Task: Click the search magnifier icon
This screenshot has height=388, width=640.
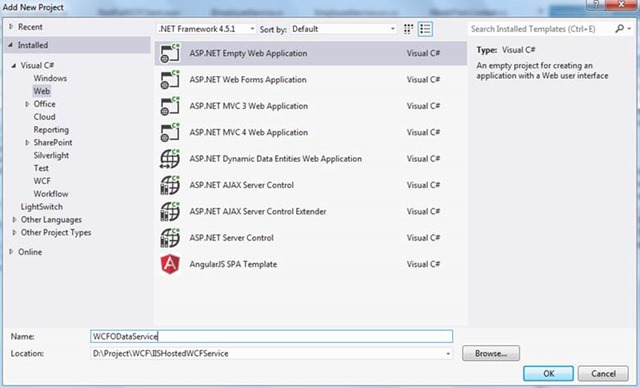Action: (620, 29)
